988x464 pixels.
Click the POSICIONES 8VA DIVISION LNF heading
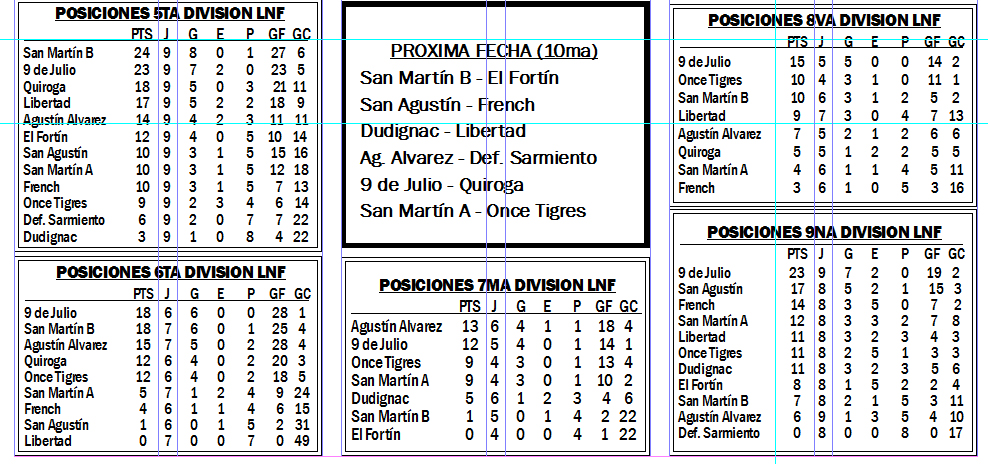[x=823, y=20]
